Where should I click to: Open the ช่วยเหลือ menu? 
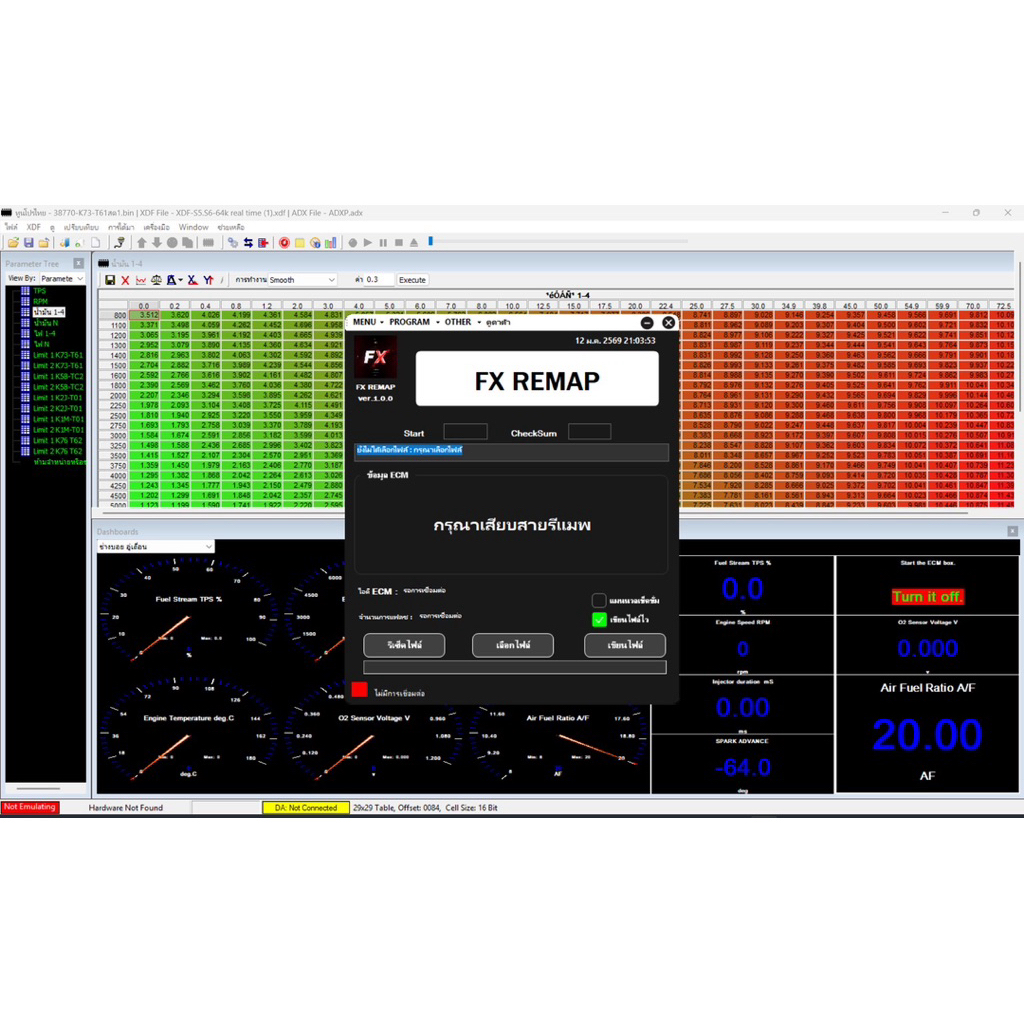tap(231, 227)
